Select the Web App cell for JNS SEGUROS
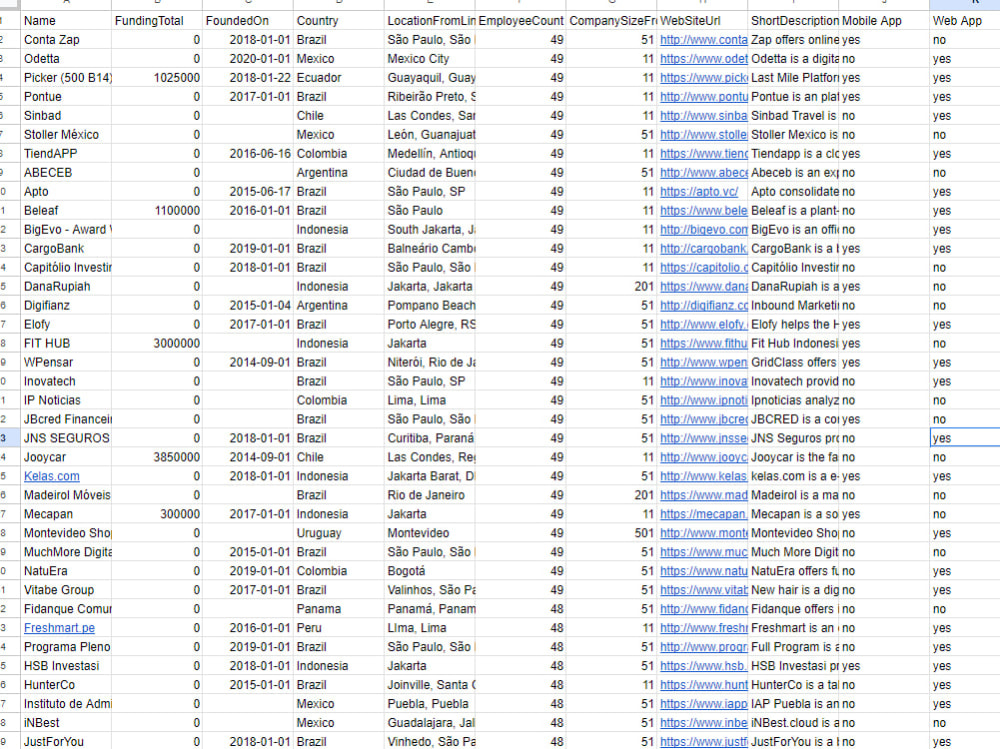Screen dimensions: 1000x749 click(x=965, y=438)
